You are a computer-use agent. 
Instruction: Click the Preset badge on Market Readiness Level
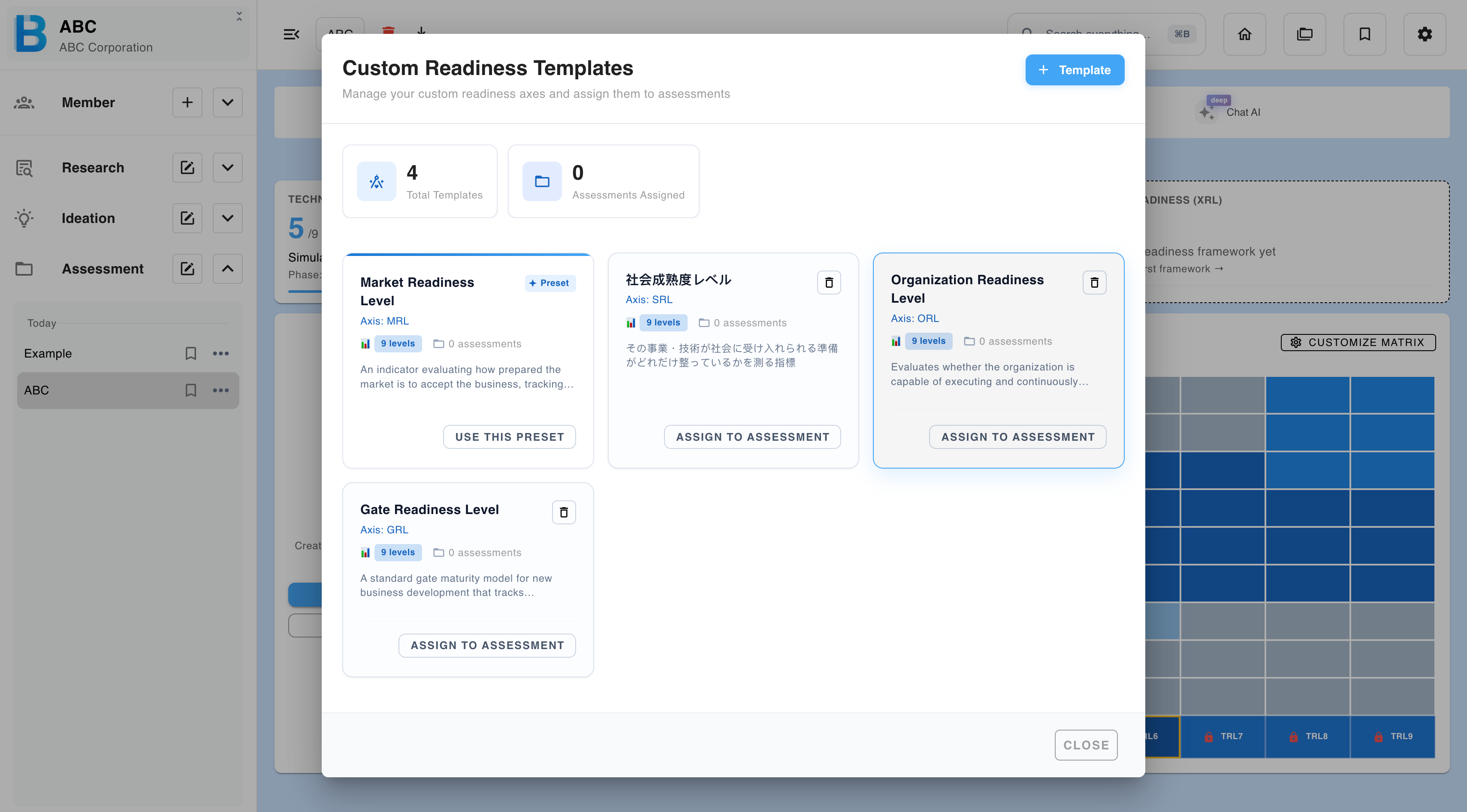click(x=549, y=283)
